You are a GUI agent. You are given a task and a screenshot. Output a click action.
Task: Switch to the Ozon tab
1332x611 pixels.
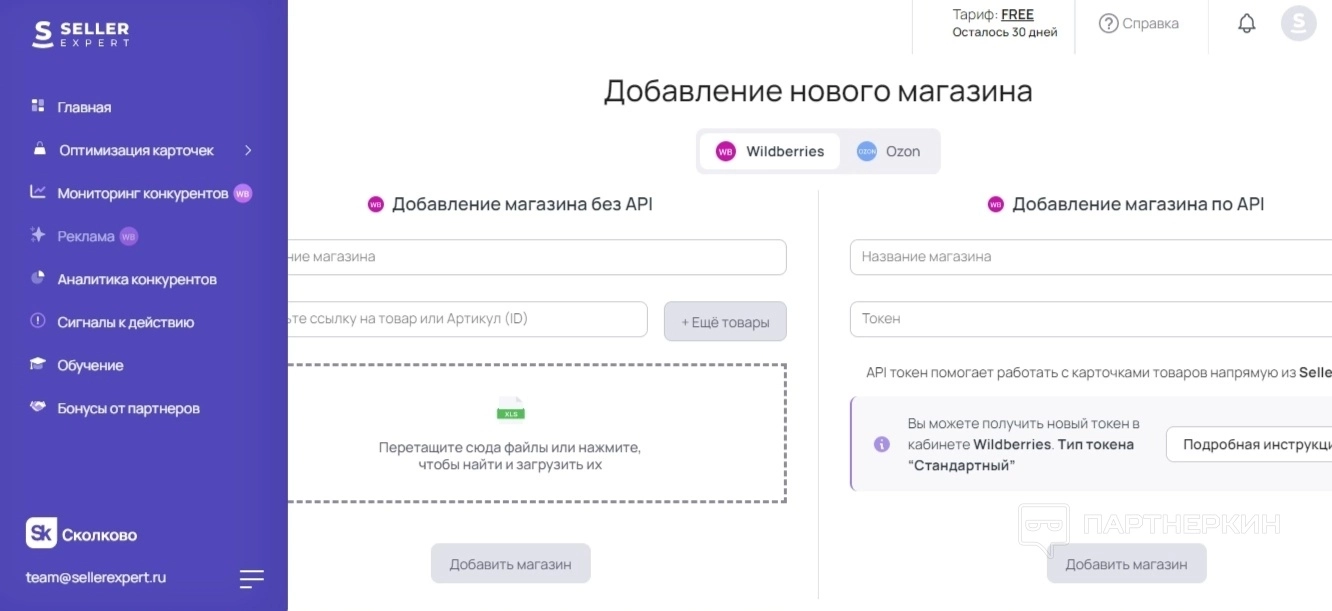[x=889, y=151]
